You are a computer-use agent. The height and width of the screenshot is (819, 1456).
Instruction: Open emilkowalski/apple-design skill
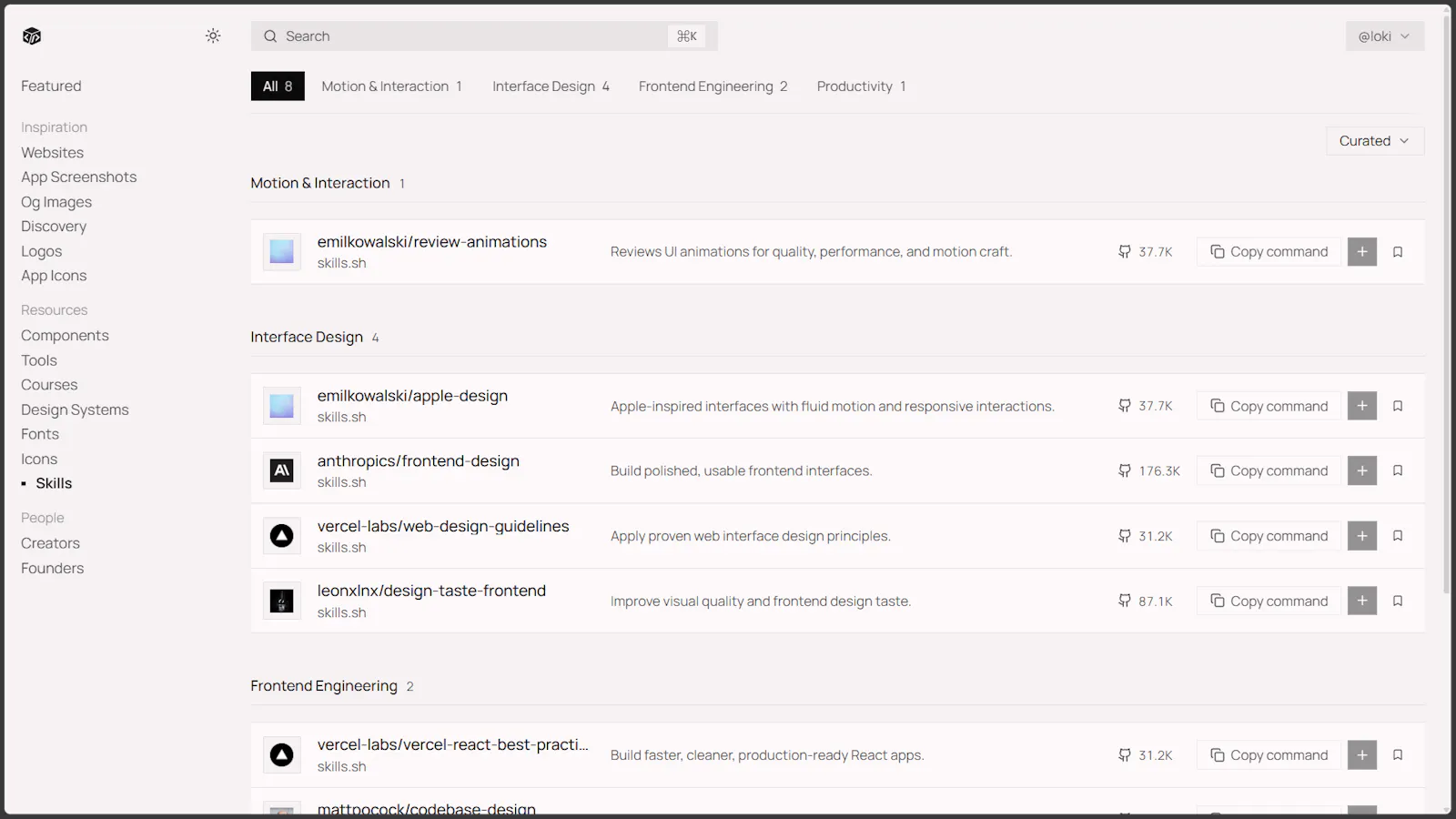tap(412, 396)
